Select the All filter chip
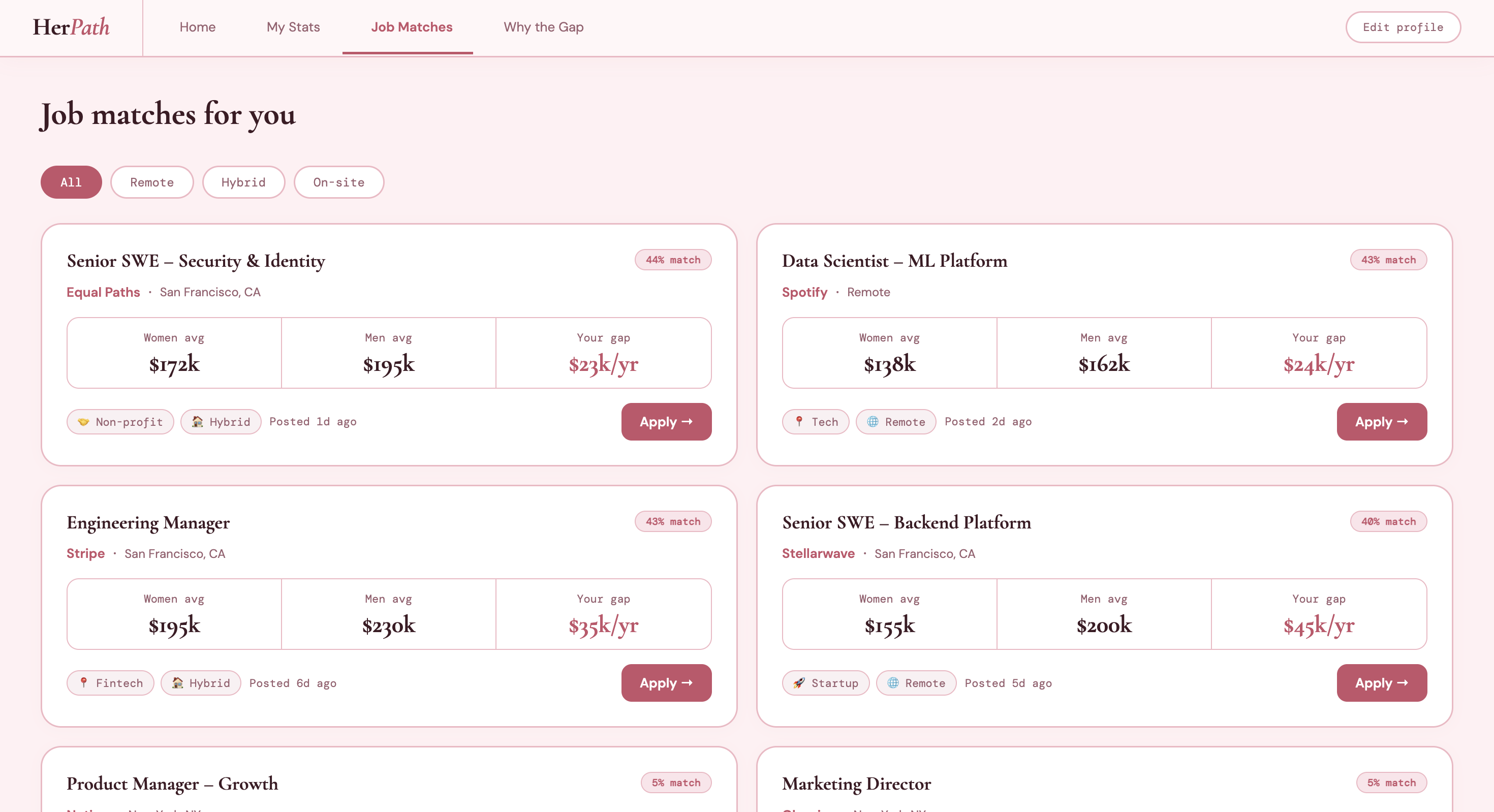1494x812 pixels. click(71, 182)
